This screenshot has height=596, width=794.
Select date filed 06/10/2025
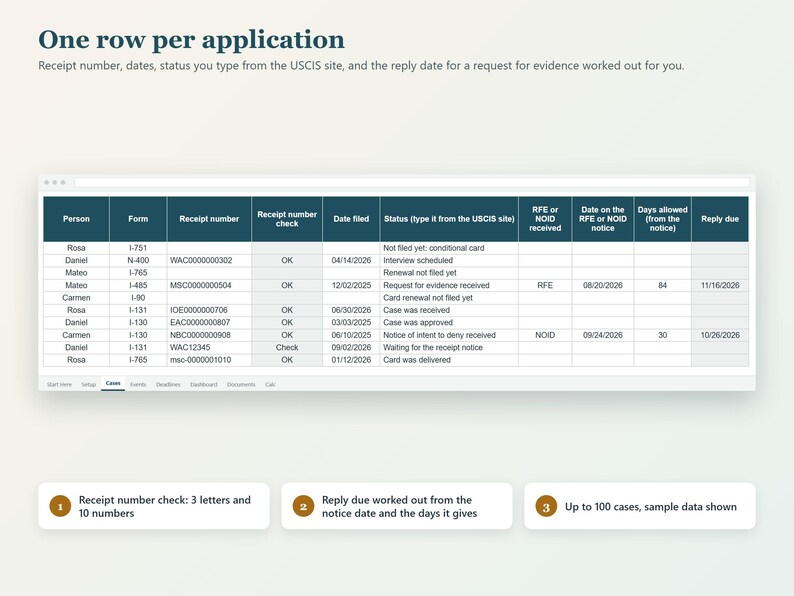(x=351, y=335)
